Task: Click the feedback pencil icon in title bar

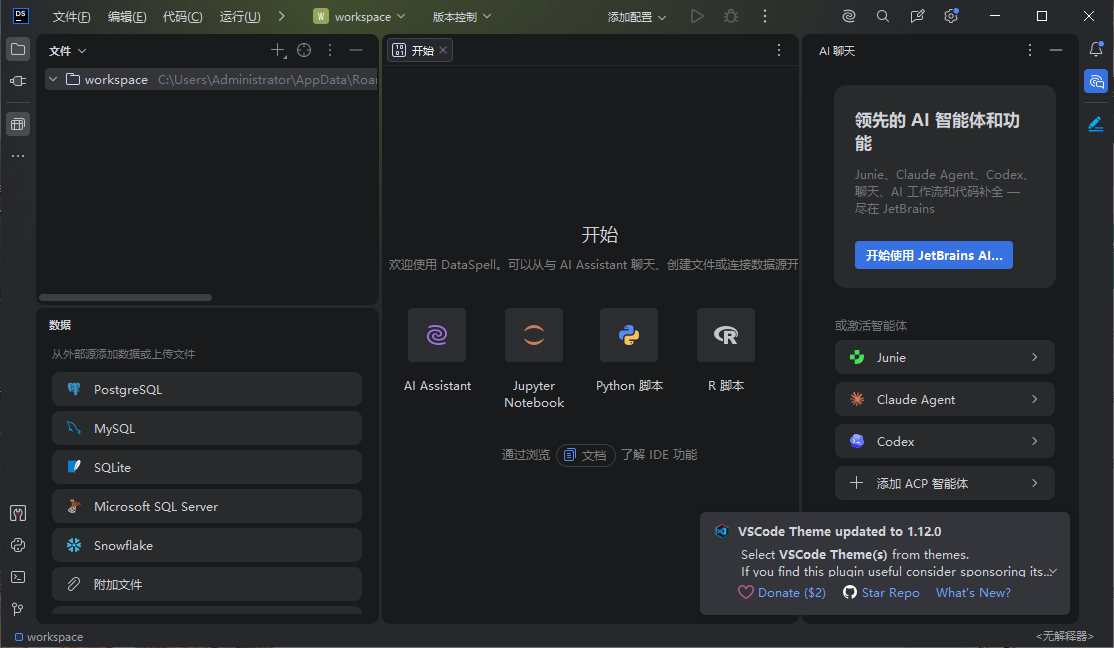Action: point(917,16)
